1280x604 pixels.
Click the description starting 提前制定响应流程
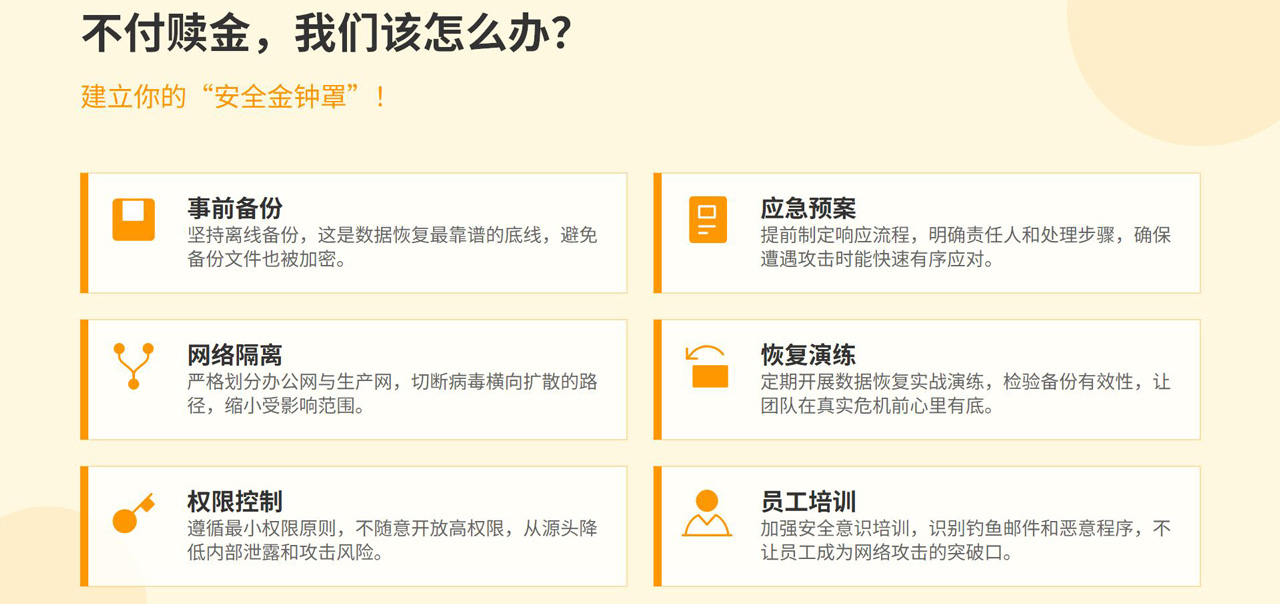pyautogui.click(x=966, y=247)
